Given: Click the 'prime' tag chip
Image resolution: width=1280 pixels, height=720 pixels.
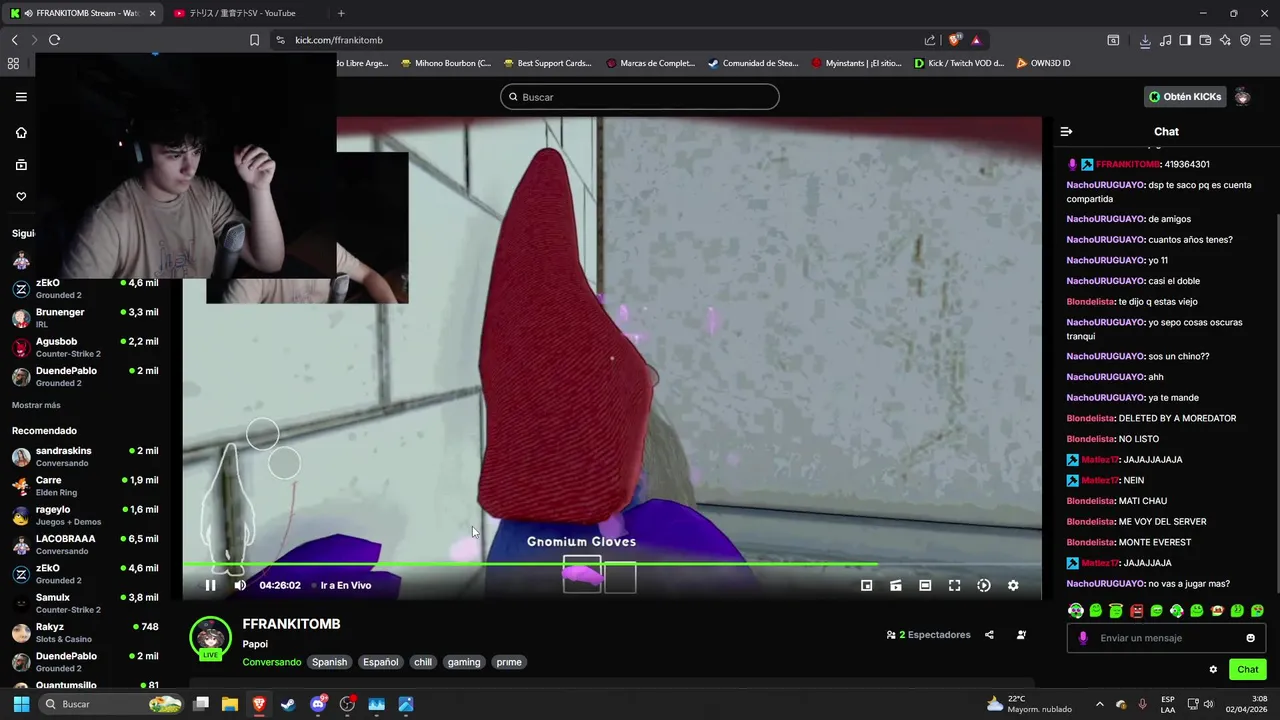Looking at the screenshot, I should [x=509, y=662].
